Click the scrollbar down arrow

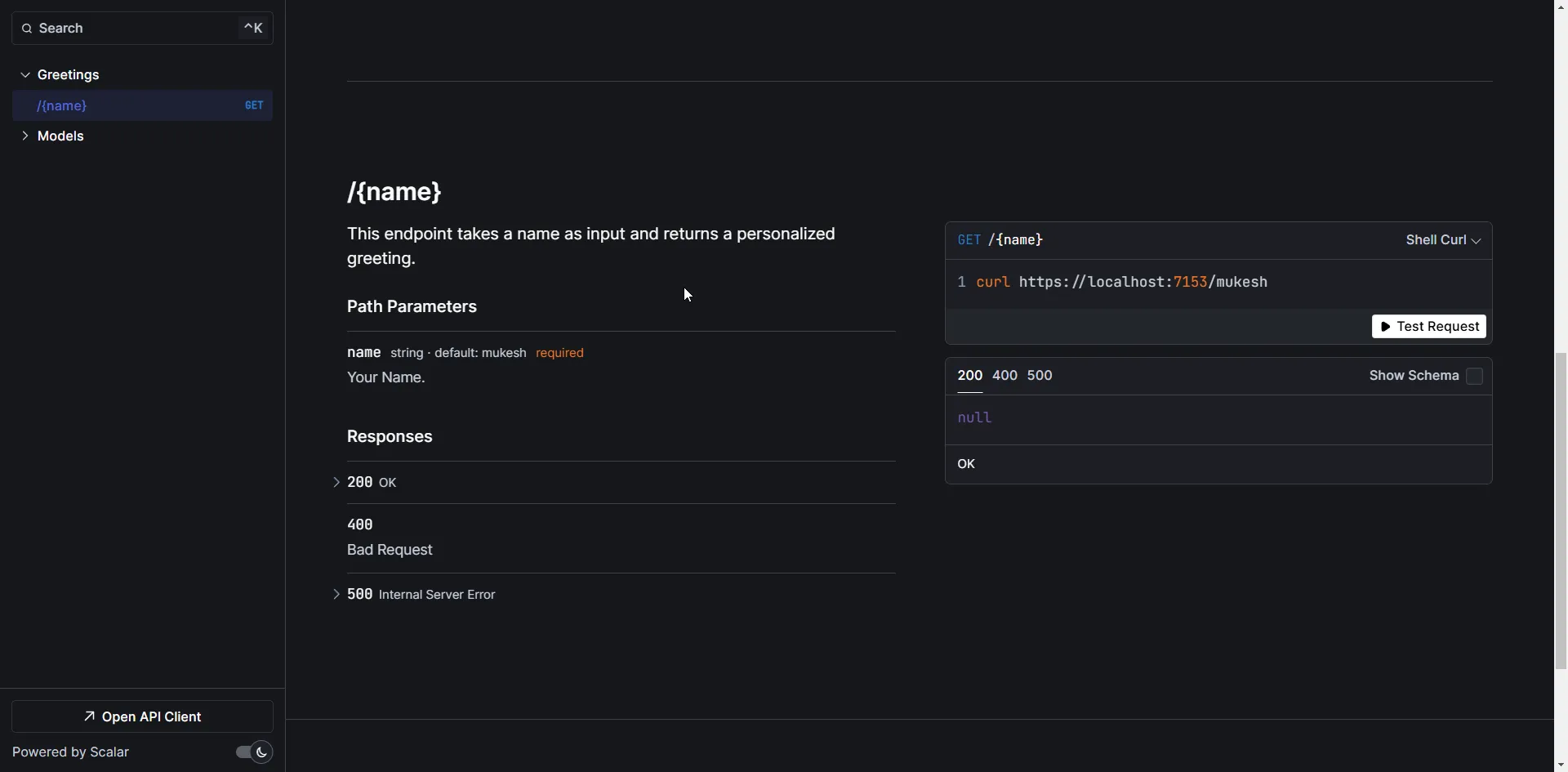click(1561, 765)
